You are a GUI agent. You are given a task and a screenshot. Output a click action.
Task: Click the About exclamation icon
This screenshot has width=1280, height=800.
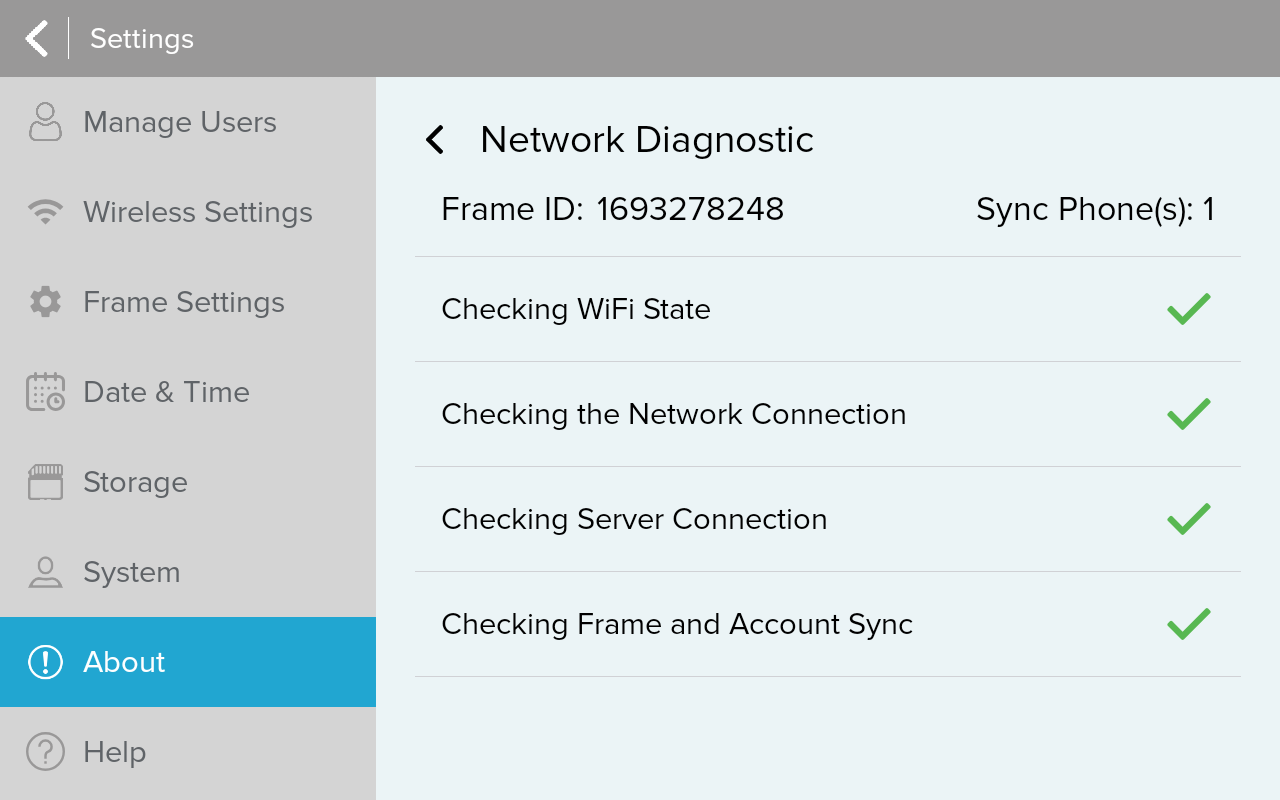click(45, 662)
